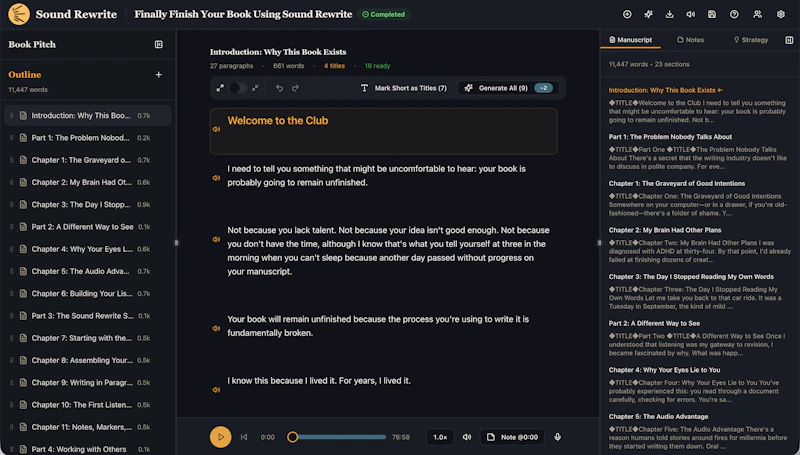Open Chapter 1: The Graveyard section in manuscript panel

point(677,184)
